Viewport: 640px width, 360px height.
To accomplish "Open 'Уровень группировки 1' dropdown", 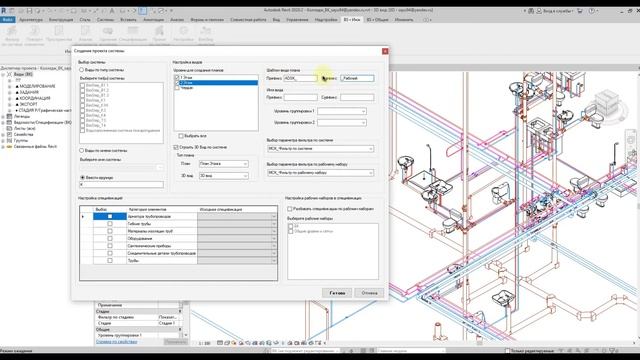I will click(342, 111).
